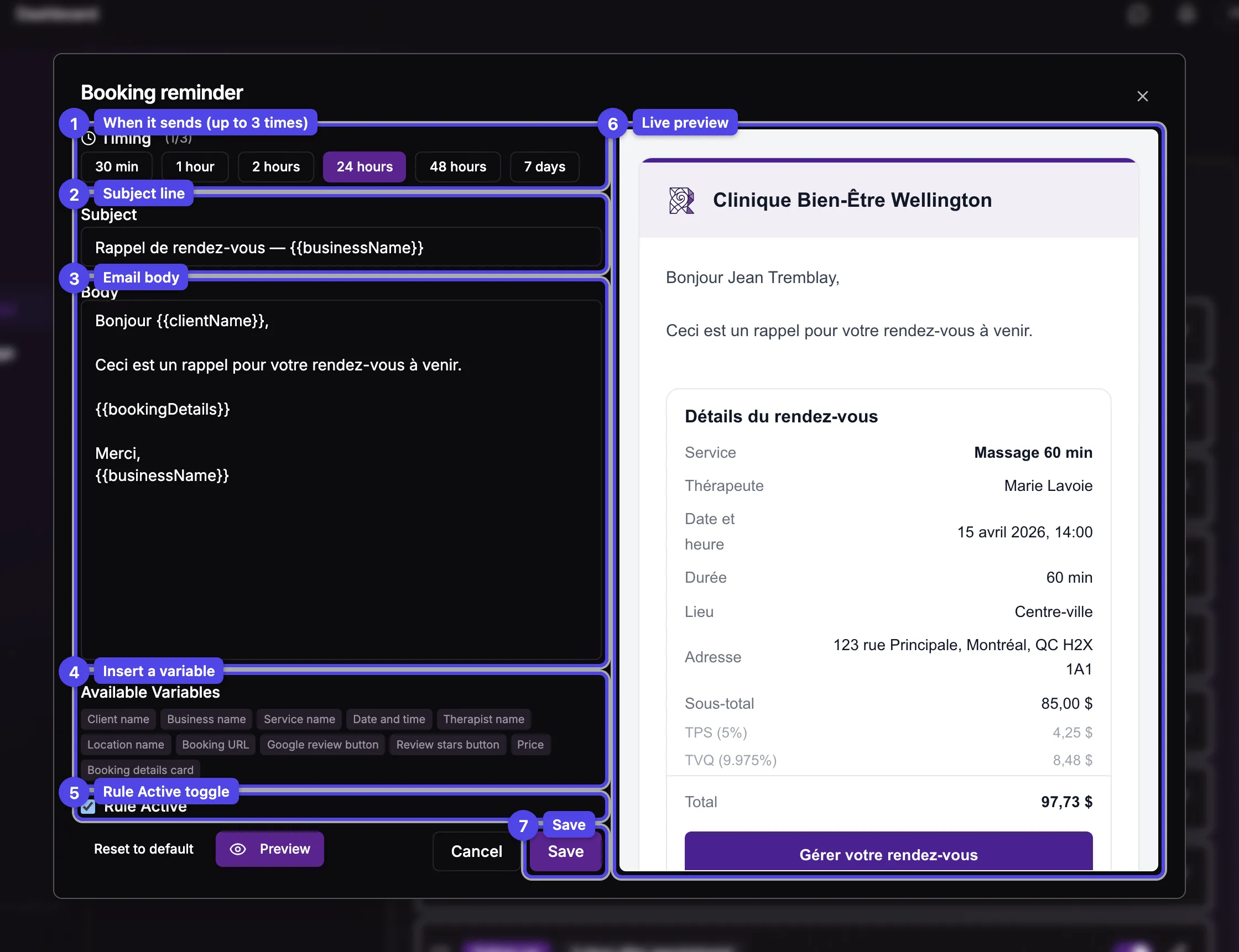This screenshot has height=952, width=1239.
Task: Click the {{bookingDetails}} line in the body
Action: 163,409
